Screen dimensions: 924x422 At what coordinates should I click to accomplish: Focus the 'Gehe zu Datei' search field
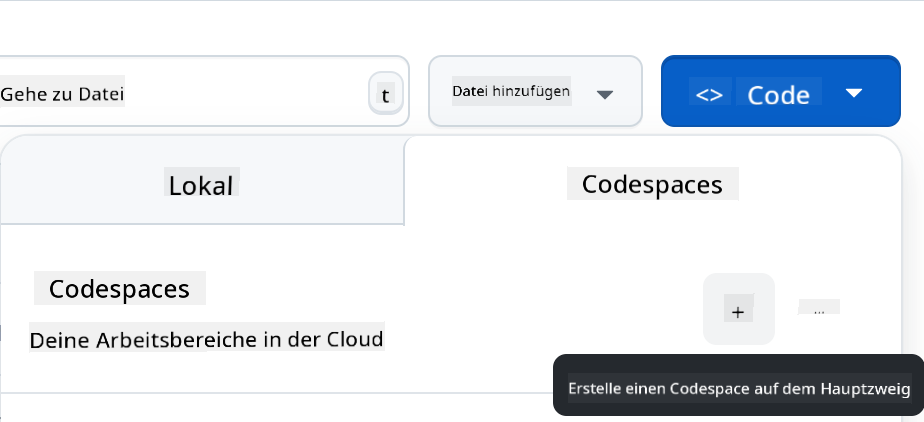[x=180, y=95]
